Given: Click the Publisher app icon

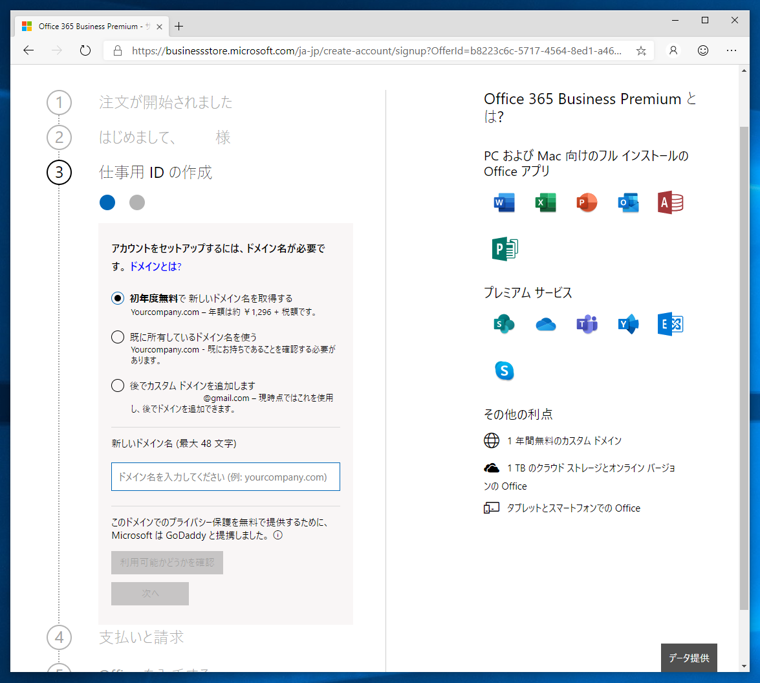Looking at the screenshot, I should 505,249.
